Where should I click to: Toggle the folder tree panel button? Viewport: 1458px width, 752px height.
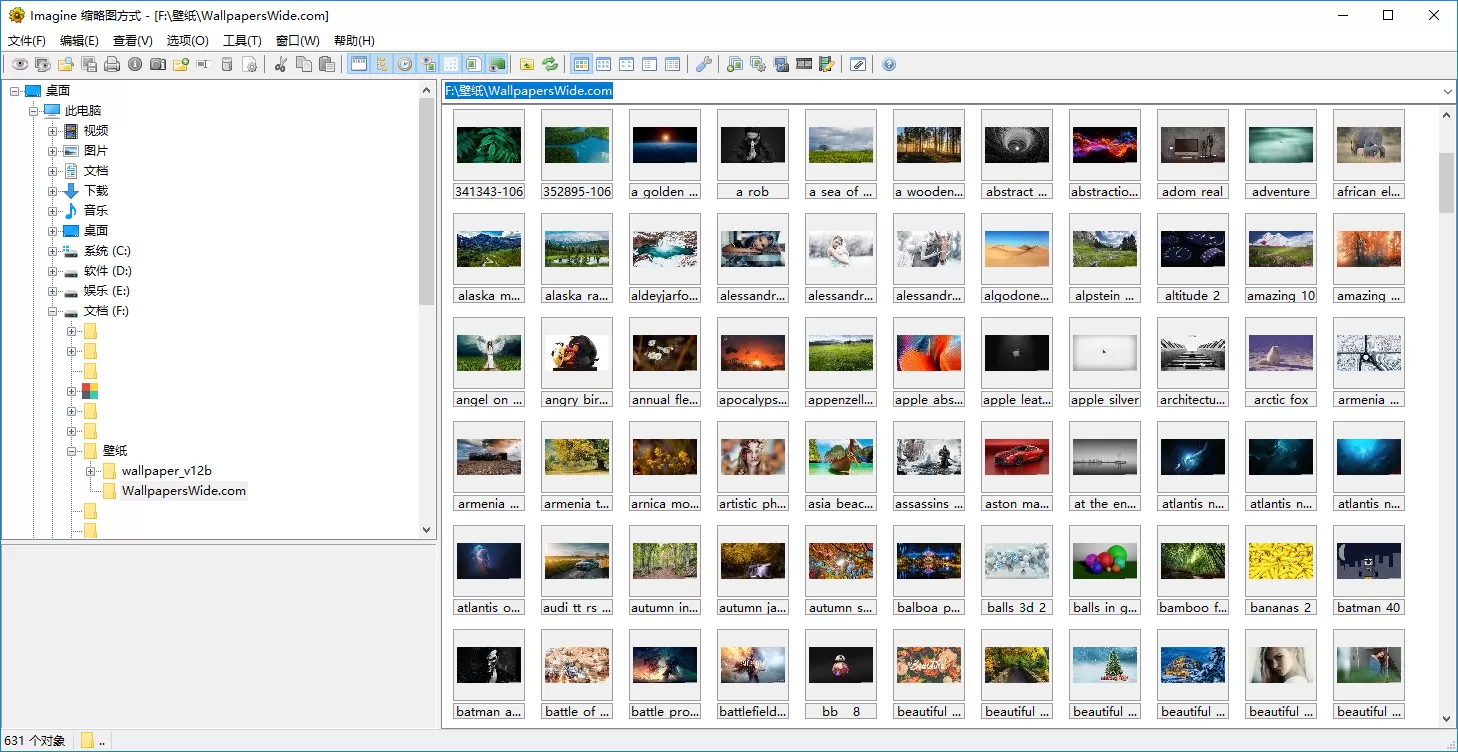point(381,65)
